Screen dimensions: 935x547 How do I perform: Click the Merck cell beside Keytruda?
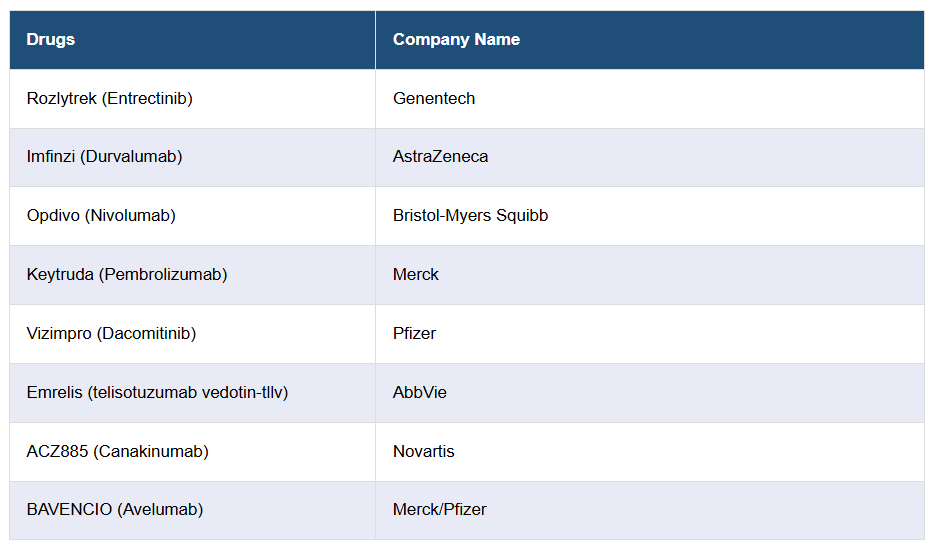[x=416, y=274]
